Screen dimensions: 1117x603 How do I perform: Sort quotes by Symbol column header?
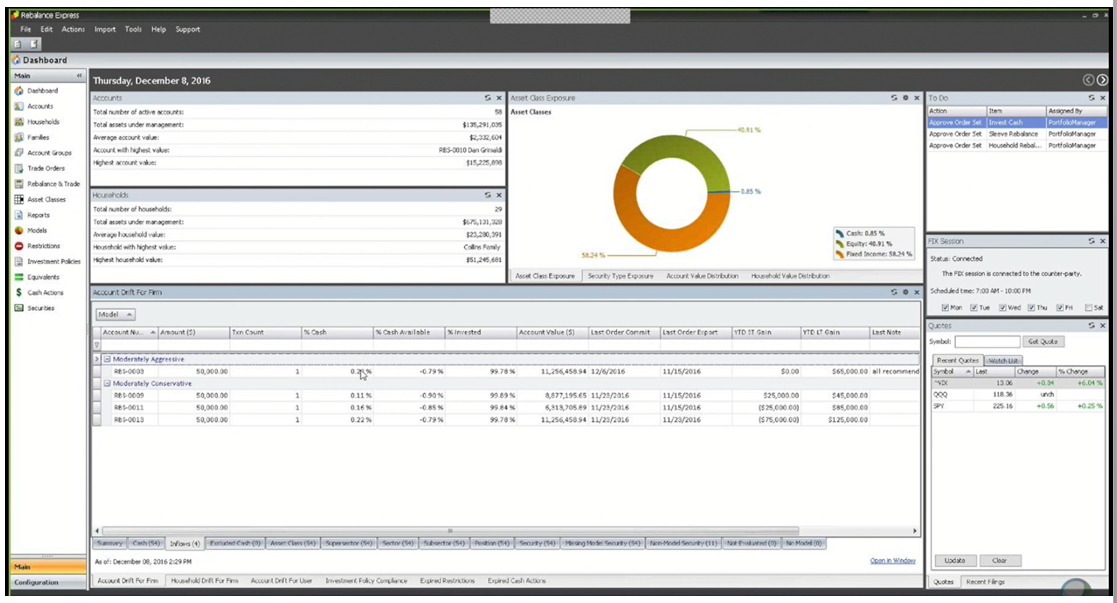(952, 371)
